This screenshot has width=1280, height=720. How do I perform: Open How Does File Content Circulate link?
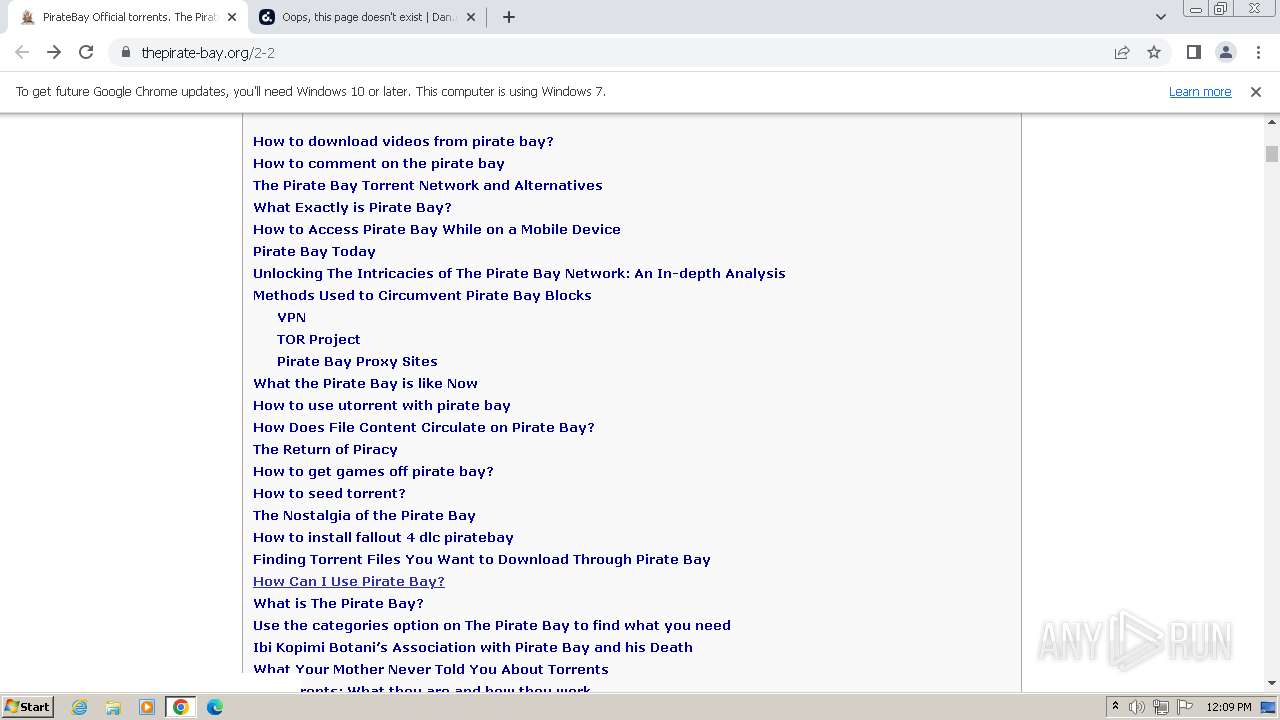pos(424,427)
